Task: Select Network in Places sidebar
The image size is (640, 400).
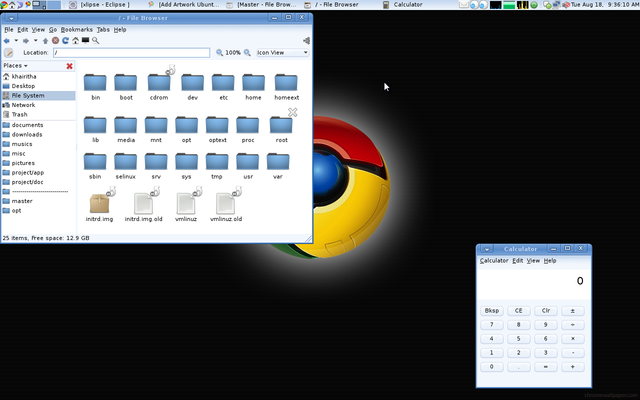Action: [x=38, y=105]
